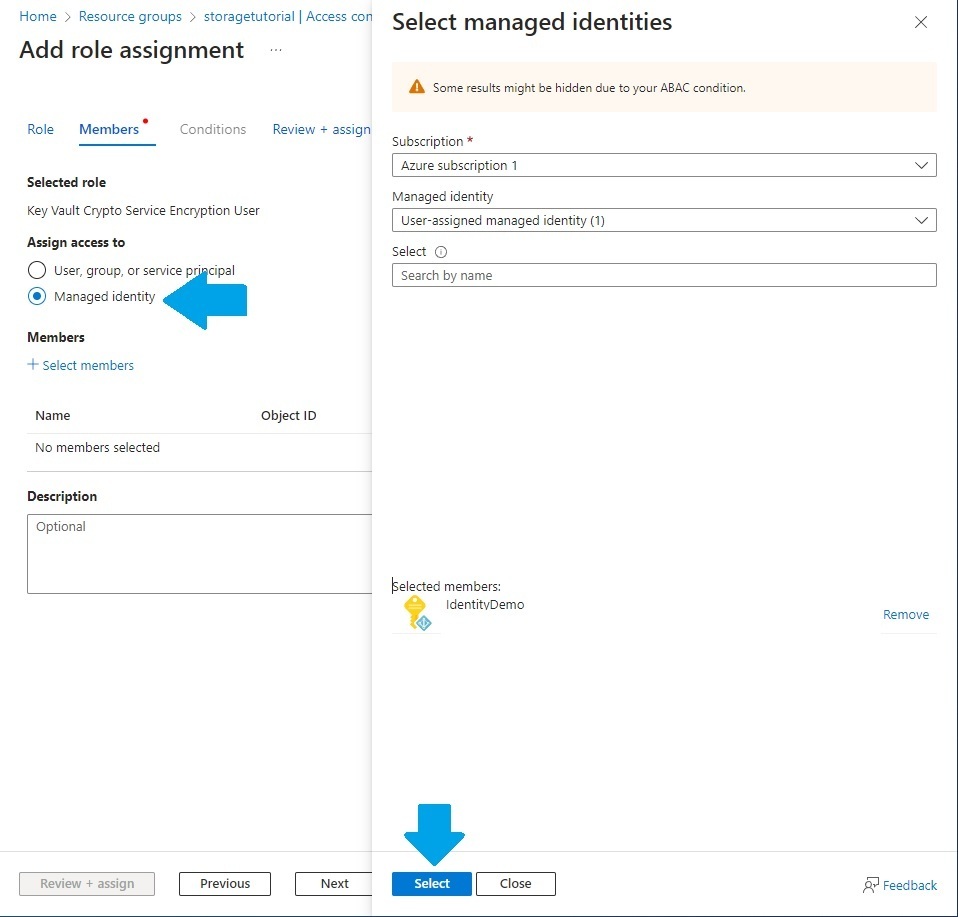Click the No members selected row
Screen dimensions: 958x917
click(199, 448)
